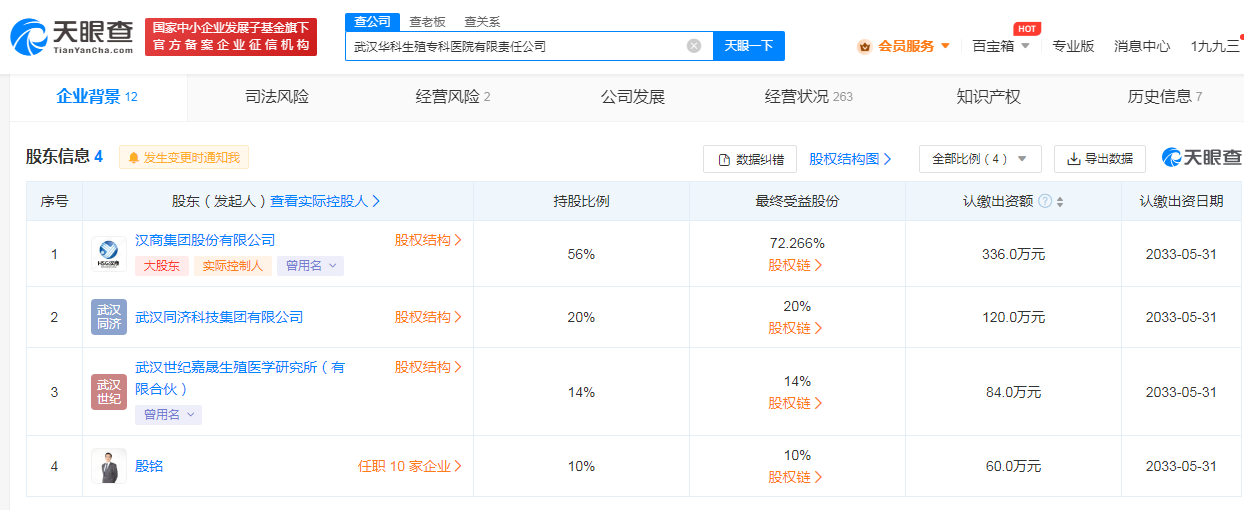Click the 武汉世纪 logo tile
1244x510 pixels.
pos(109,392)
